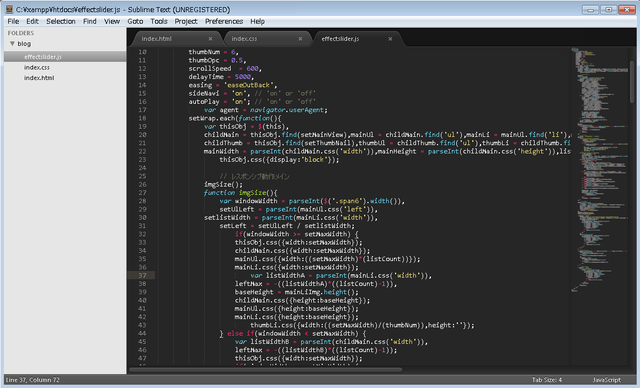Click the navigator.userAgent text
This screenshot has height=388, width=640.
point(287,110)
